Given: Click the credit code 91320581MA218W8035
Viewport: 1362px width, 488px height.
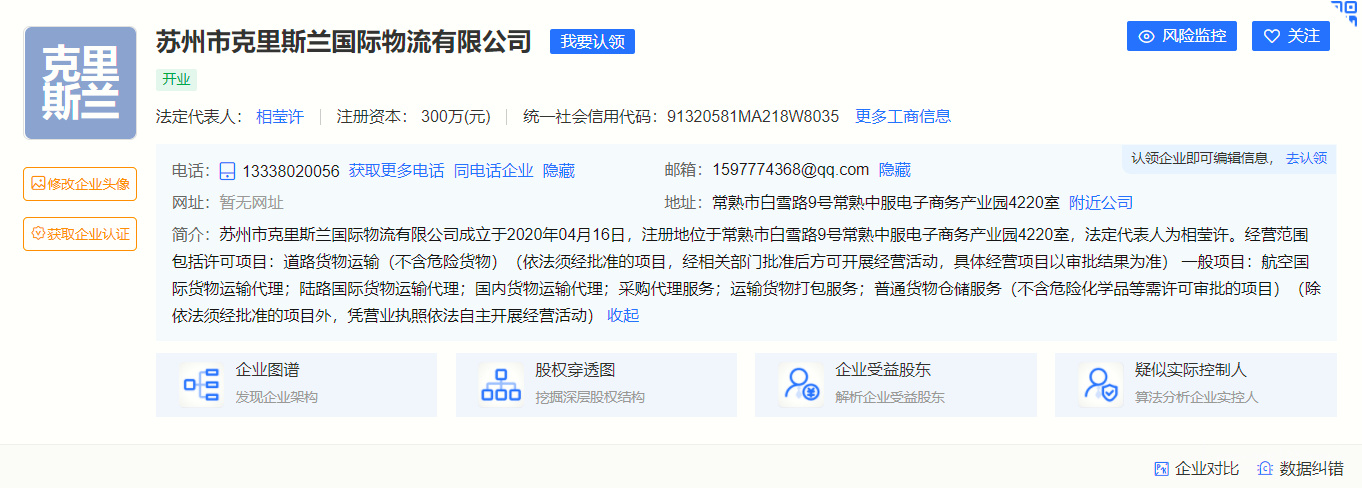Looking at the screenshot, I should 753,116.
